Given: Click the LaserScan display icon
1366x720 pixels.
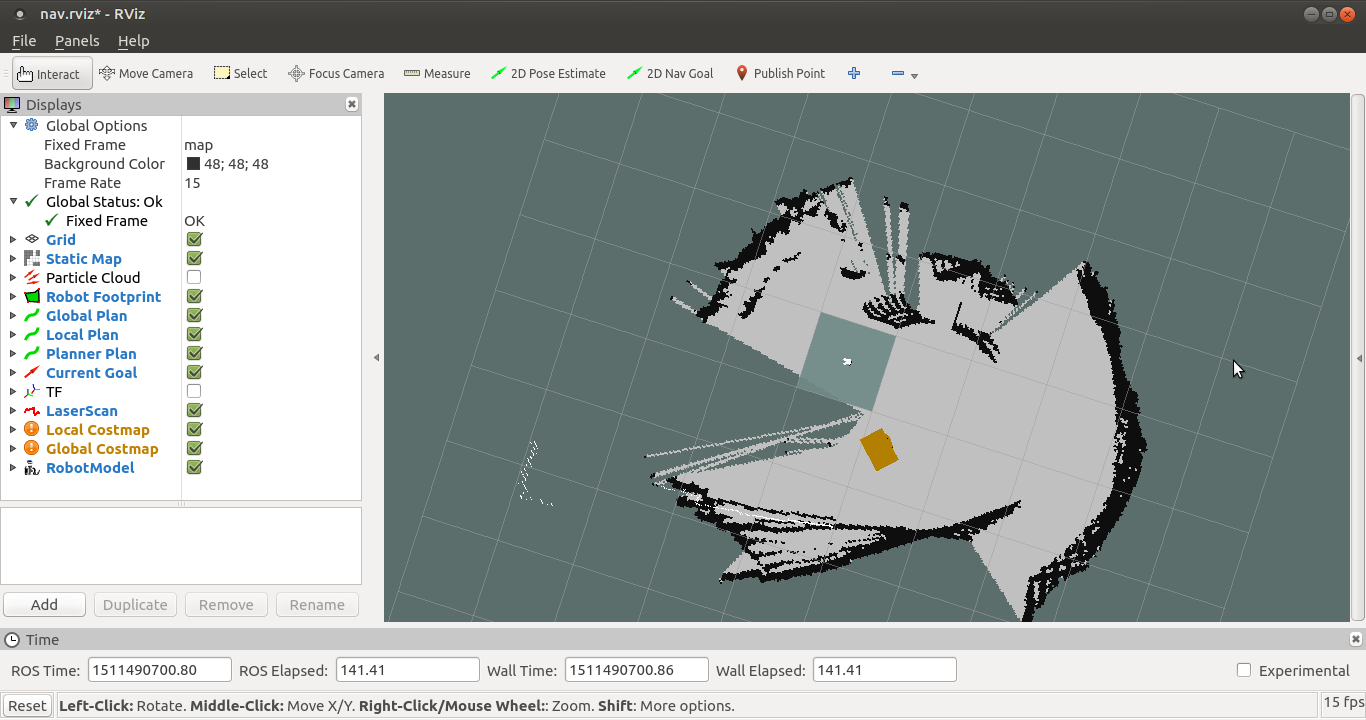Looking at the screenshot, I should 31,410.
